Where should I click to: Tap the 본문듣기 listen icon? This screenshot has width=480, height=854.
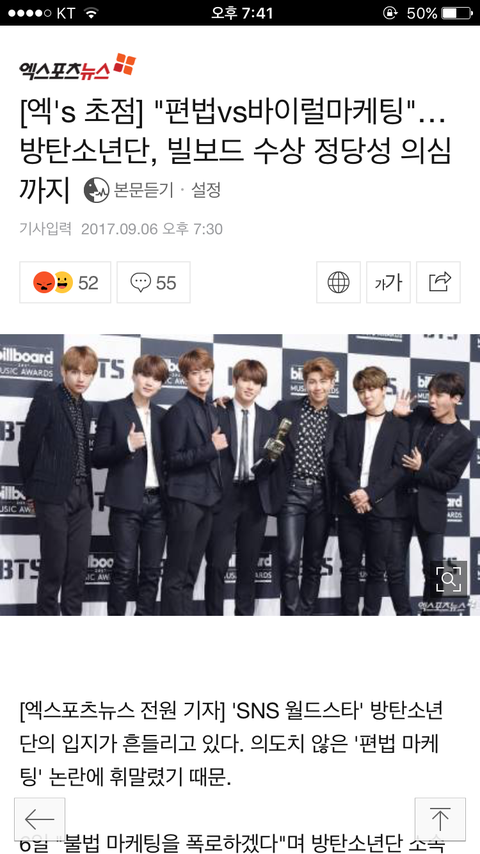(96, 190)
